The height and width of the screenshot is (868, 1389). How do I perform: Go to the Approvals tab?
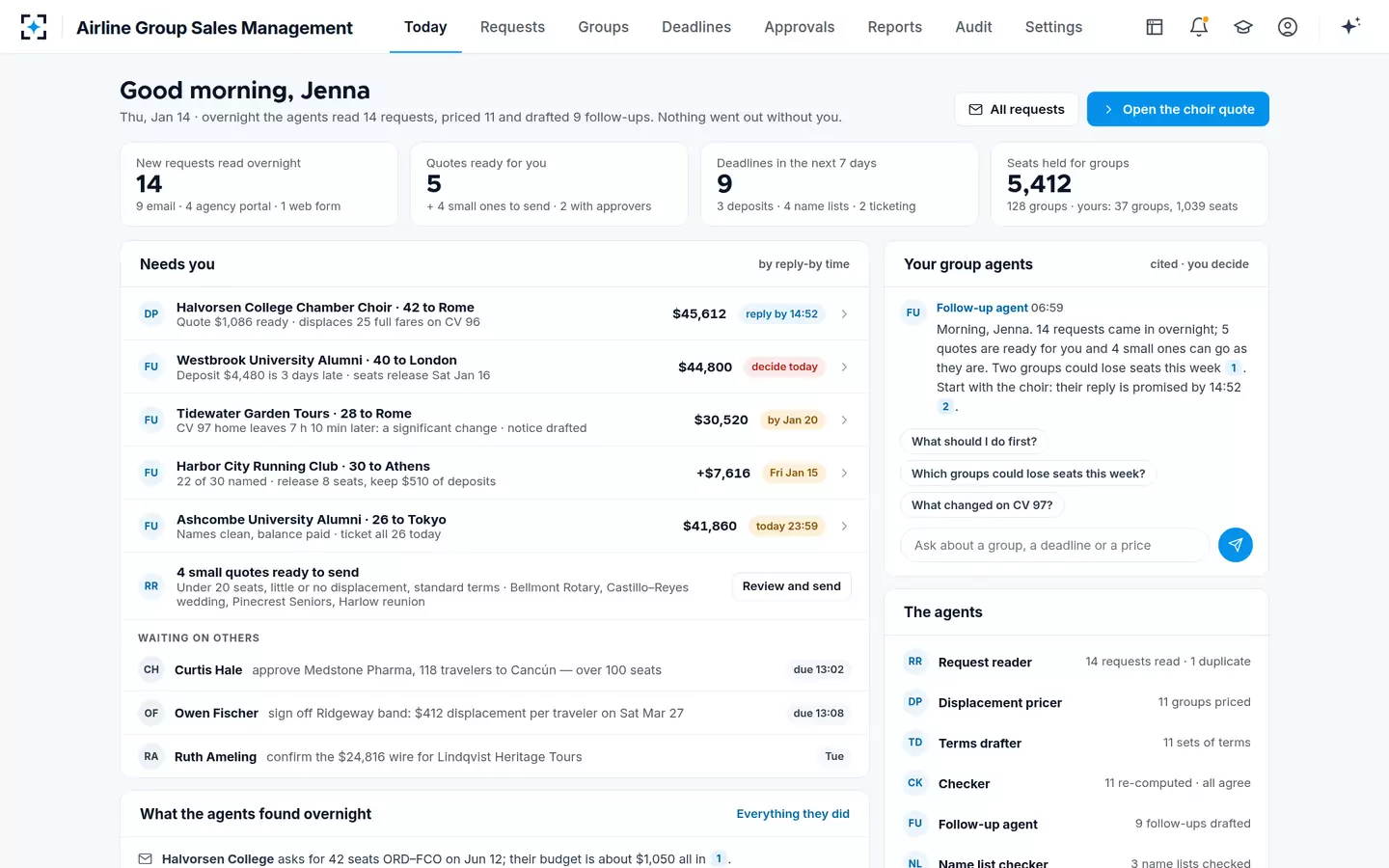click(x=799, y=27)
